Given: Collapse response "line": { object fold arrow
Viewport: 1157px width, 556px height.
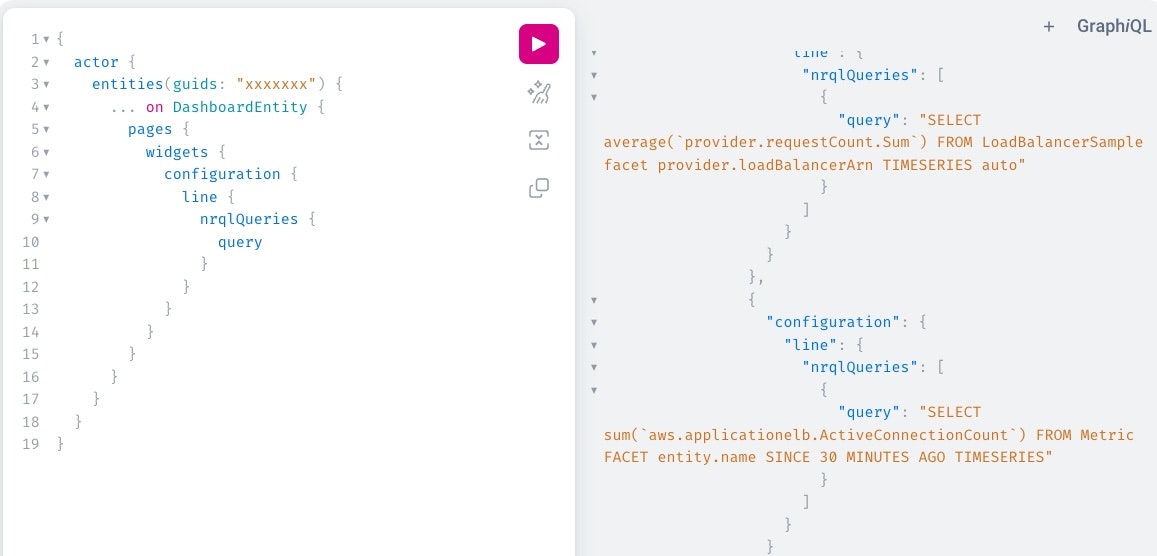Looking at the screenshot, I should [594, 344].
